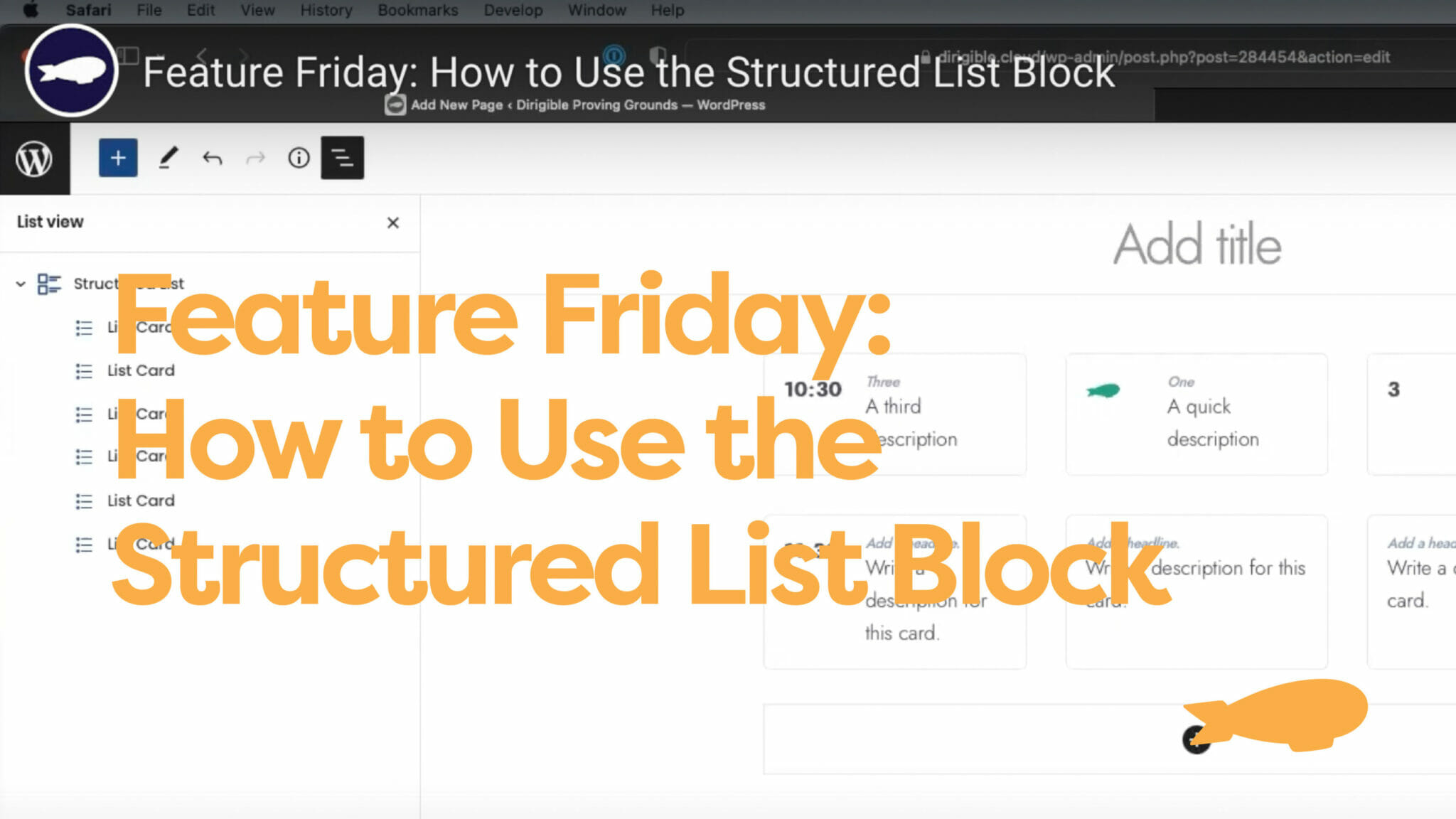1456x819 pixels.
Task: Open the Develop menu
Action: pyautogui.click(x=513, y=10)
